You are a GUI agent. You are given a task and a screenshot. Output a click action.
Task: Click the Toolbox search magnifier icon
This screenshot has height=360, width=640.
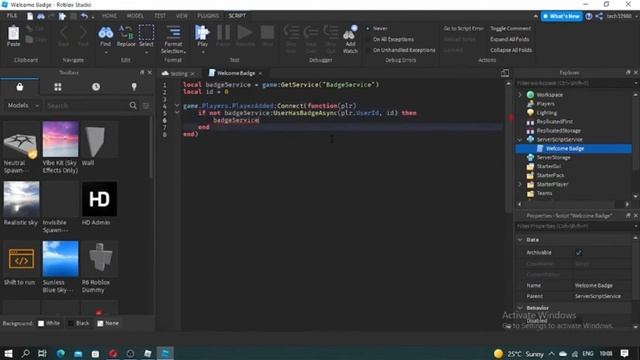click(133, 105)
